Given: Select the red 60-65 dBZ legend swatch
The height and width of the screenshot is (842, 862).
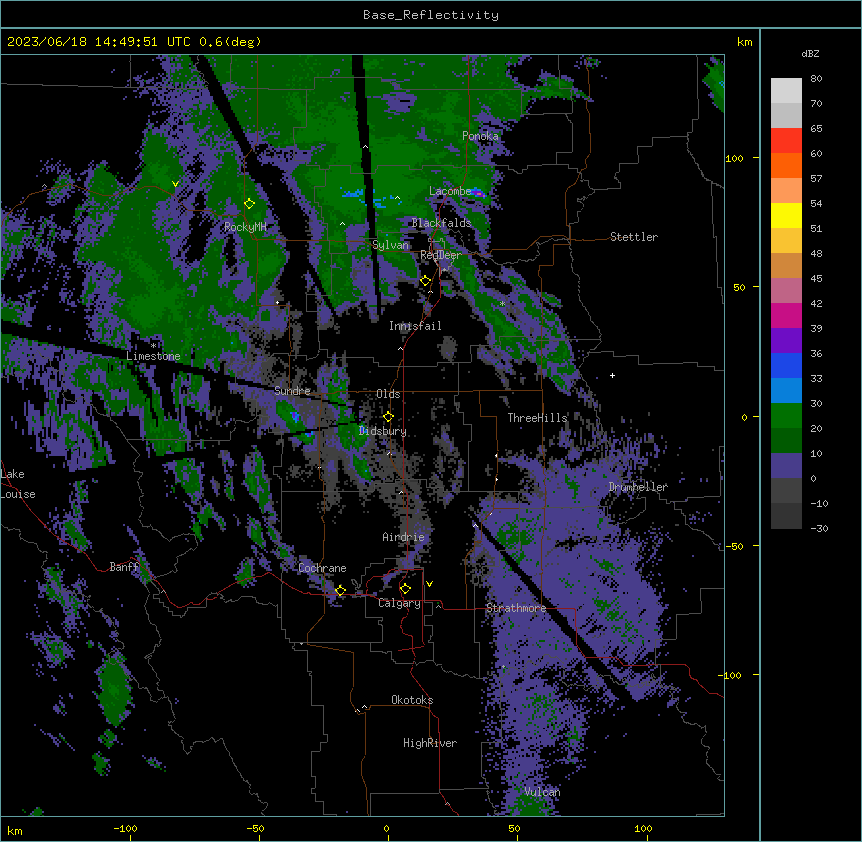Looking at the screenshot, I should pyautogui.click(x=786, y=141).
